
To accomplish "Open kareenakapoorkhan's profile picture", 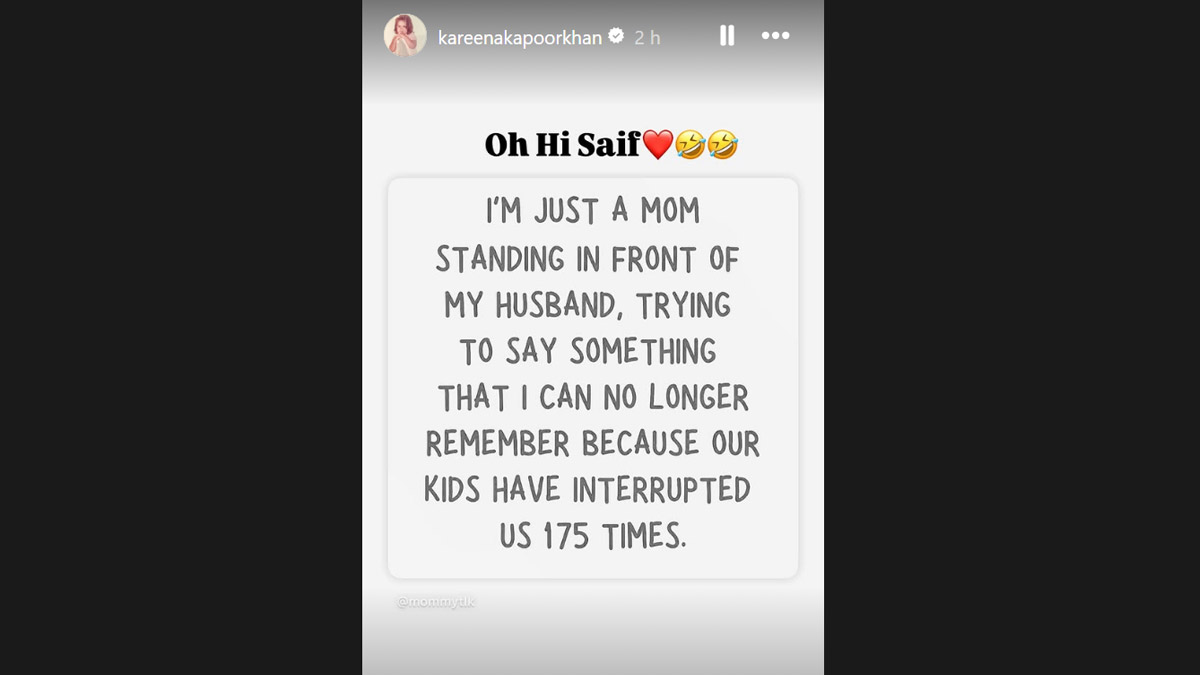I will [405, 36].
